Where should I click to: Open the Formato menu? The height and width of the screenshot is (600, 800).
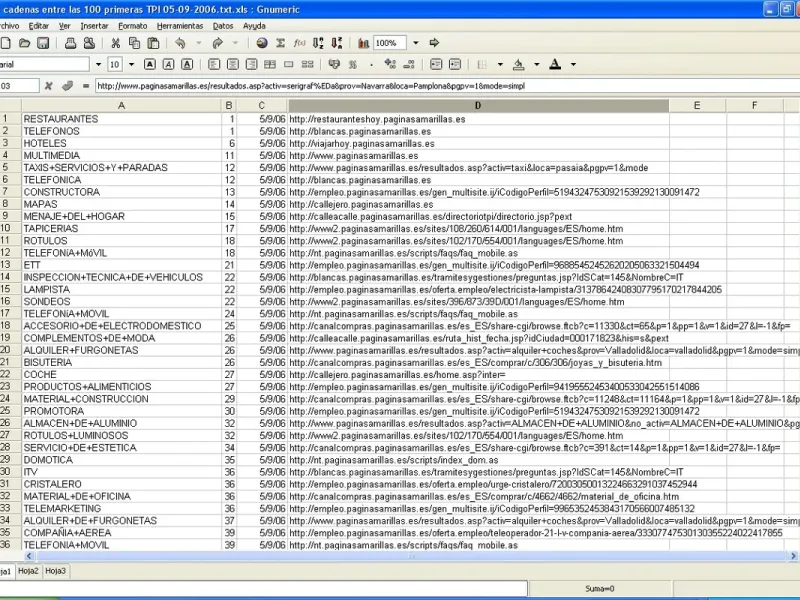click(133, 26)
